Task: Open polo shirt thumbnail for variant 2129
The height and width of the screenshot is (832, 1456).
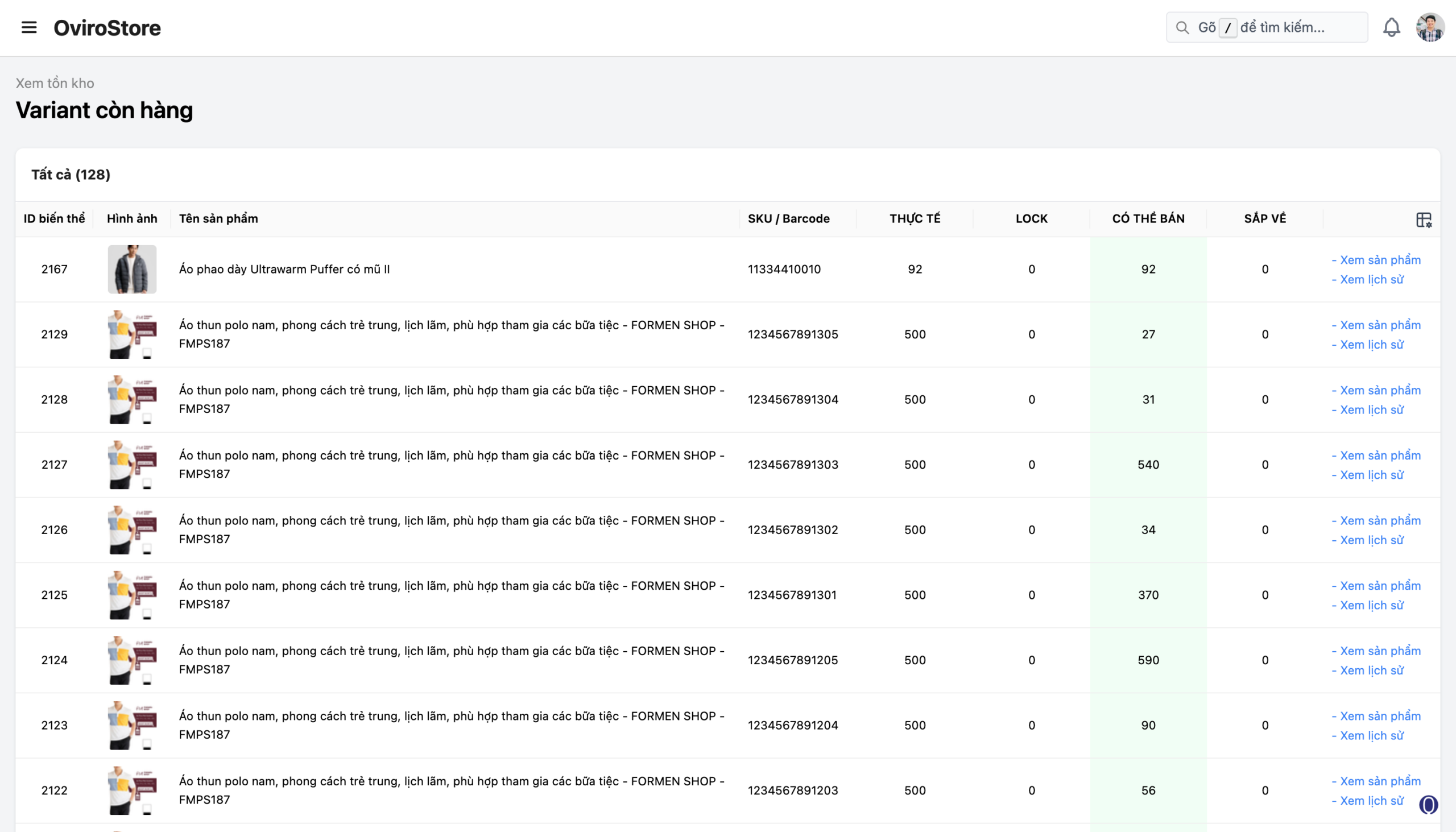Action: [x=132, y=334]
